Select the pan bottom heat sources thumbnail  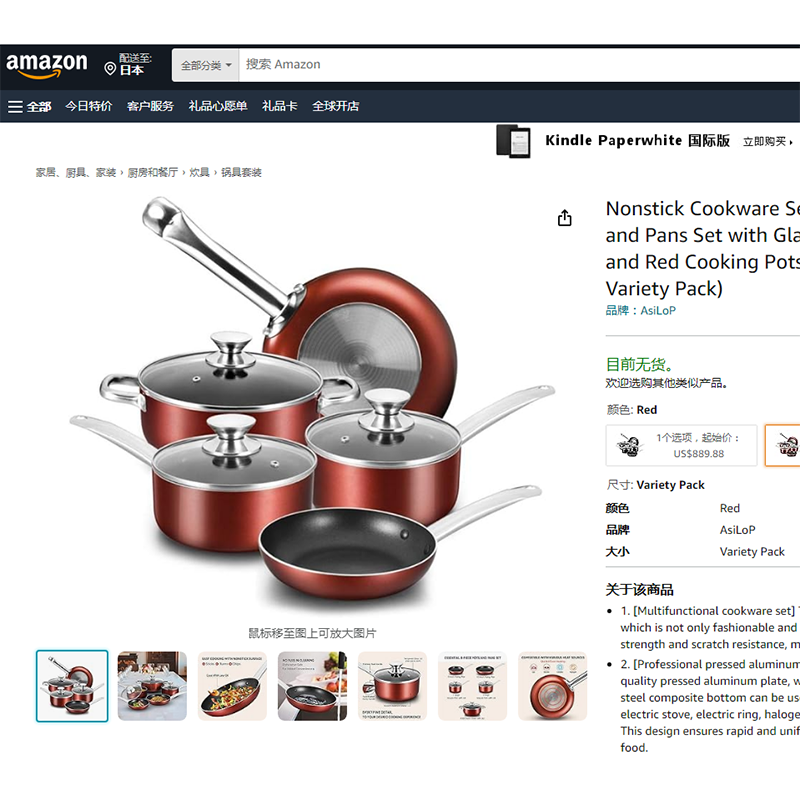point(553,686)
